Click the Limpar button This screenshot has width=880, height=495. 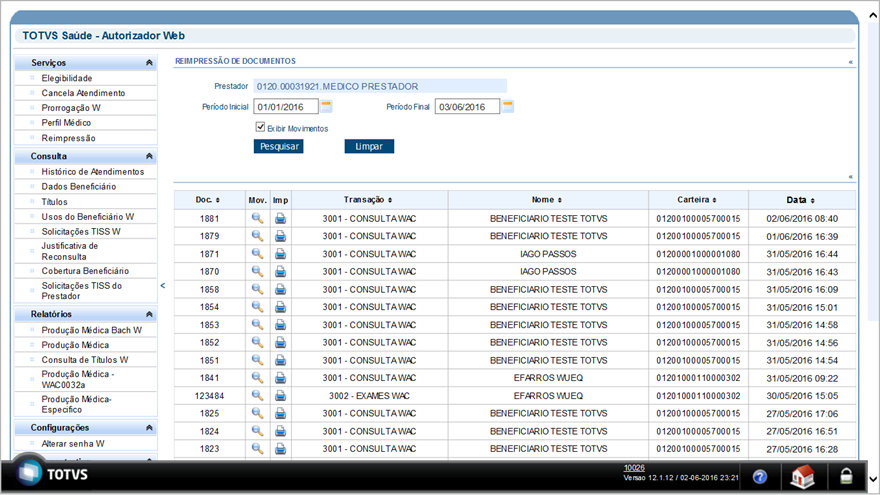(x=369, y=146)
